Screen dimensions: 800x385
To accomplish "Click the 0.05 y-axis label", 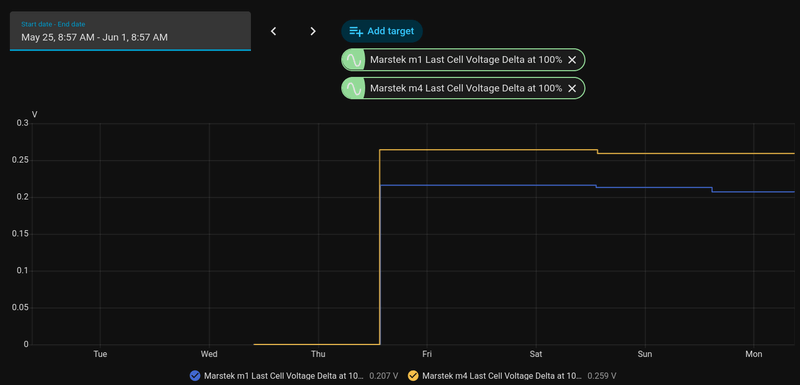I will click(20, 308).
